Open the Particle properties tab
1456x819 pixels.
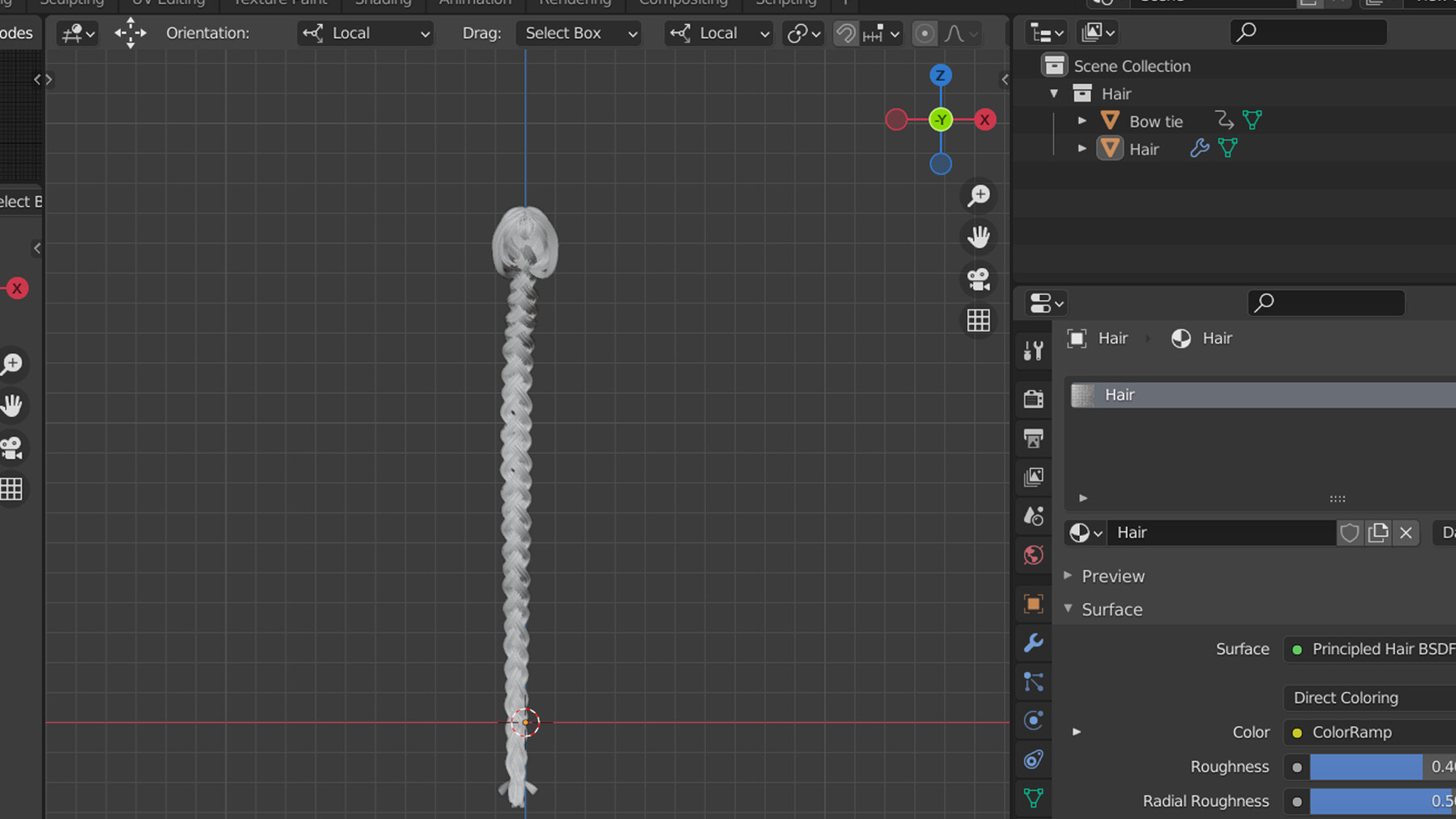point(1033,682)
